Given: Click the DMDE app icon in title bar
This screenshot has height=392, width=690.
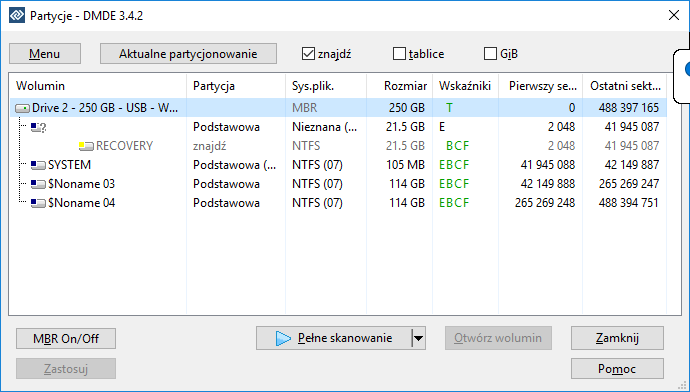Looking at the screenshot, I should (17, 15).
